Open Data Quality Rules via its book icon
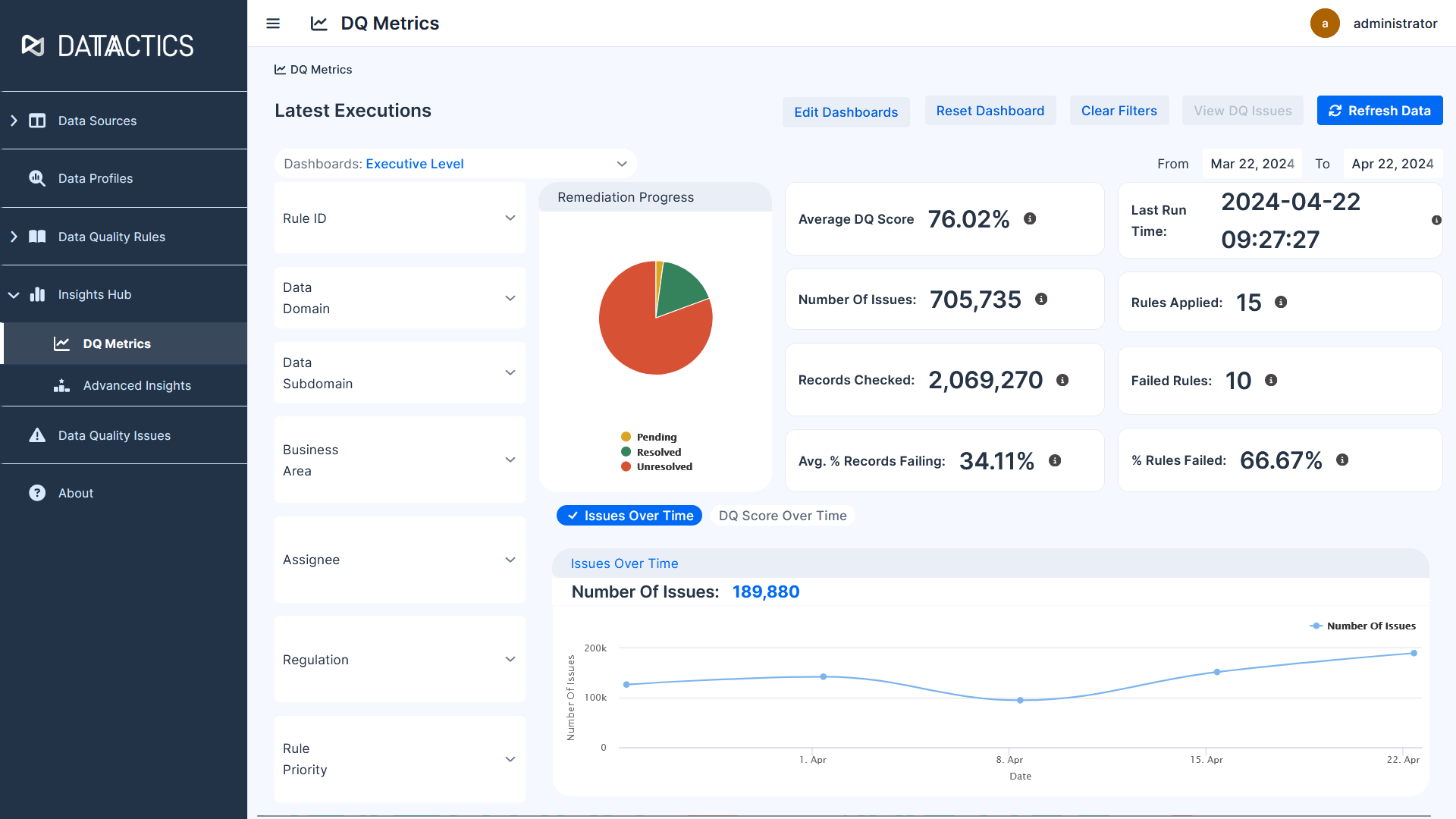 click(x=37, y=237)
